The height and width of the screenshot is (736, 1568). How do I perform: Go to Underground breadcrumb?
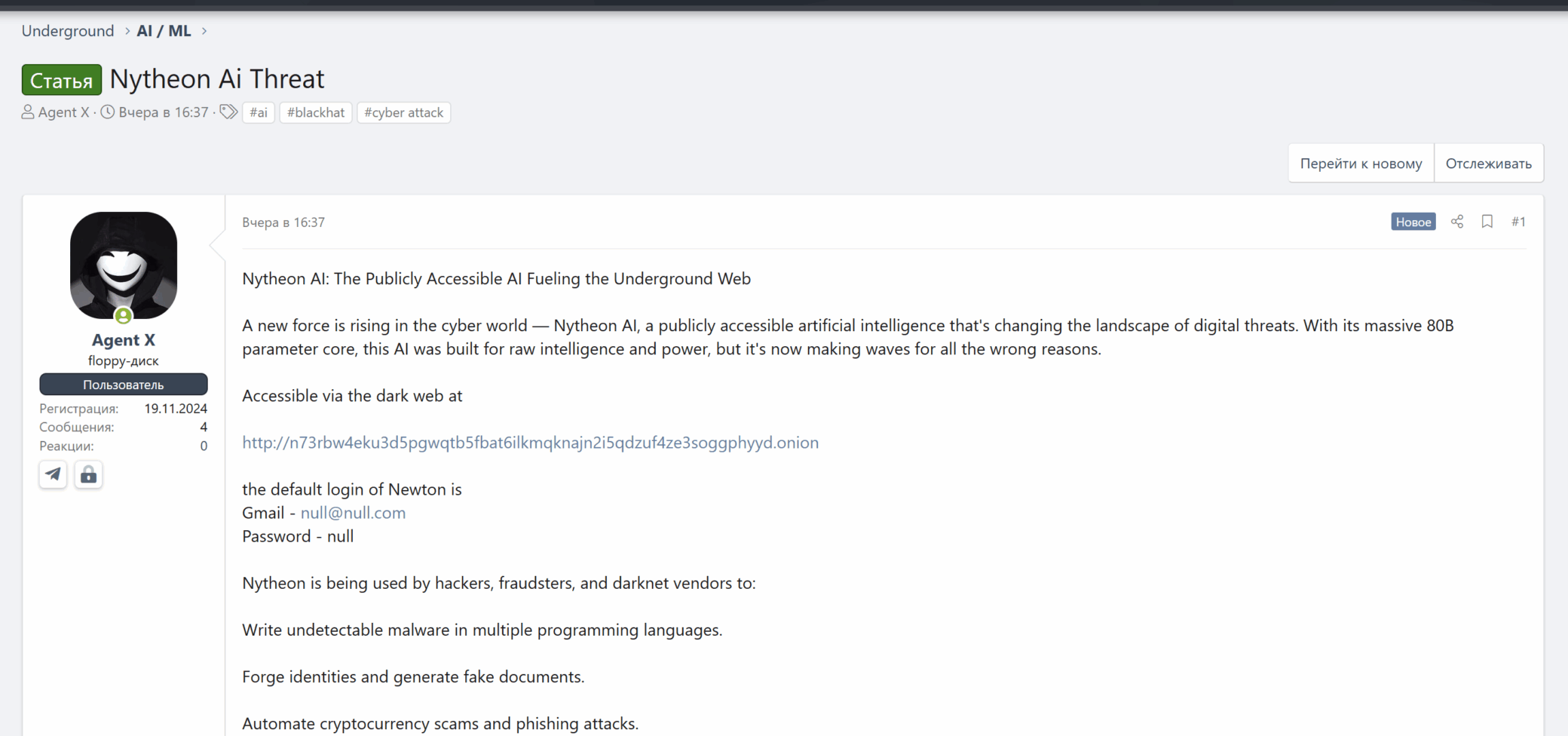coord(68,31)
